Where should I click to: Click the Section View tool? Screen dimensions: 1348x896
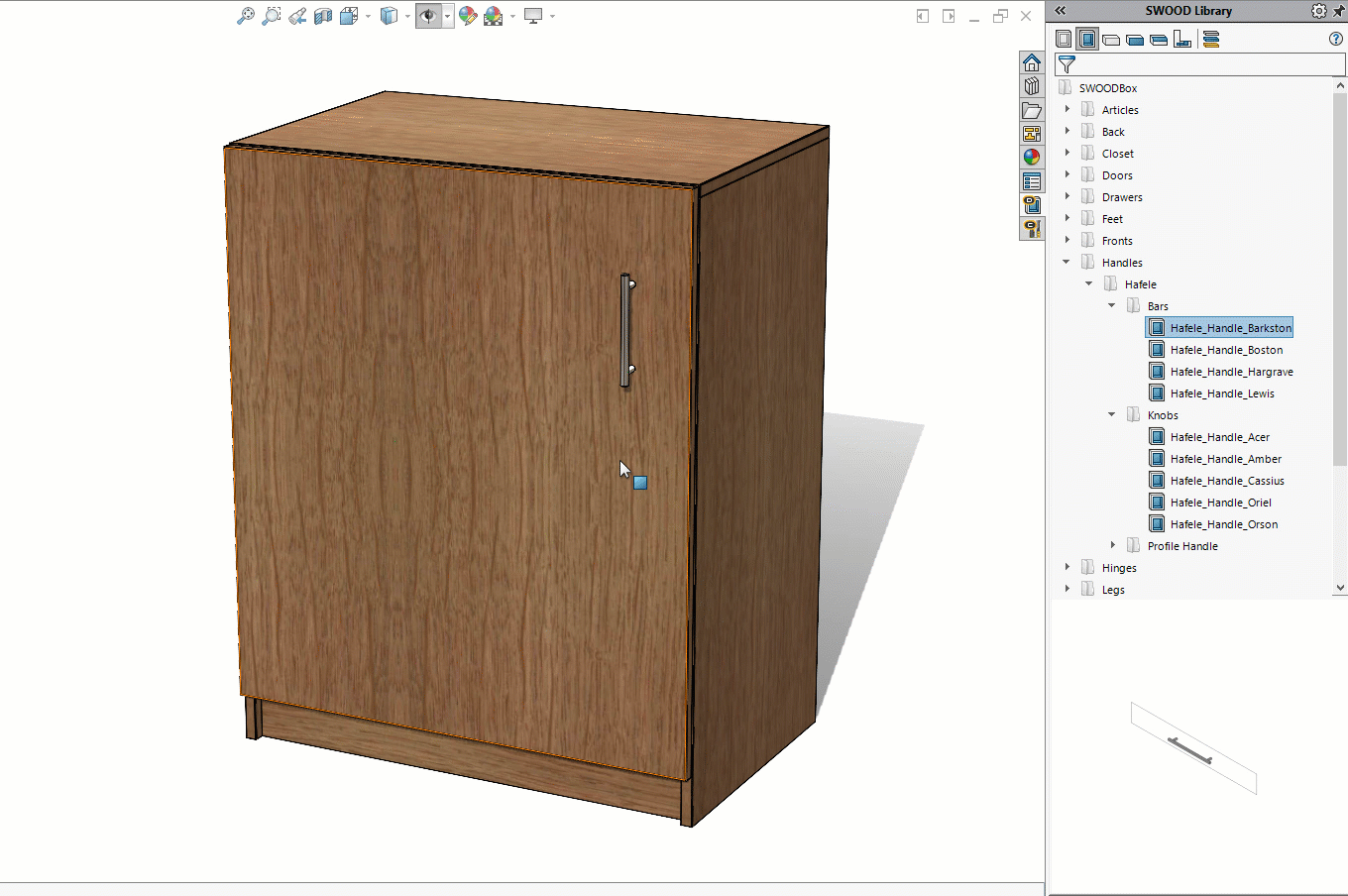(322, 16)
